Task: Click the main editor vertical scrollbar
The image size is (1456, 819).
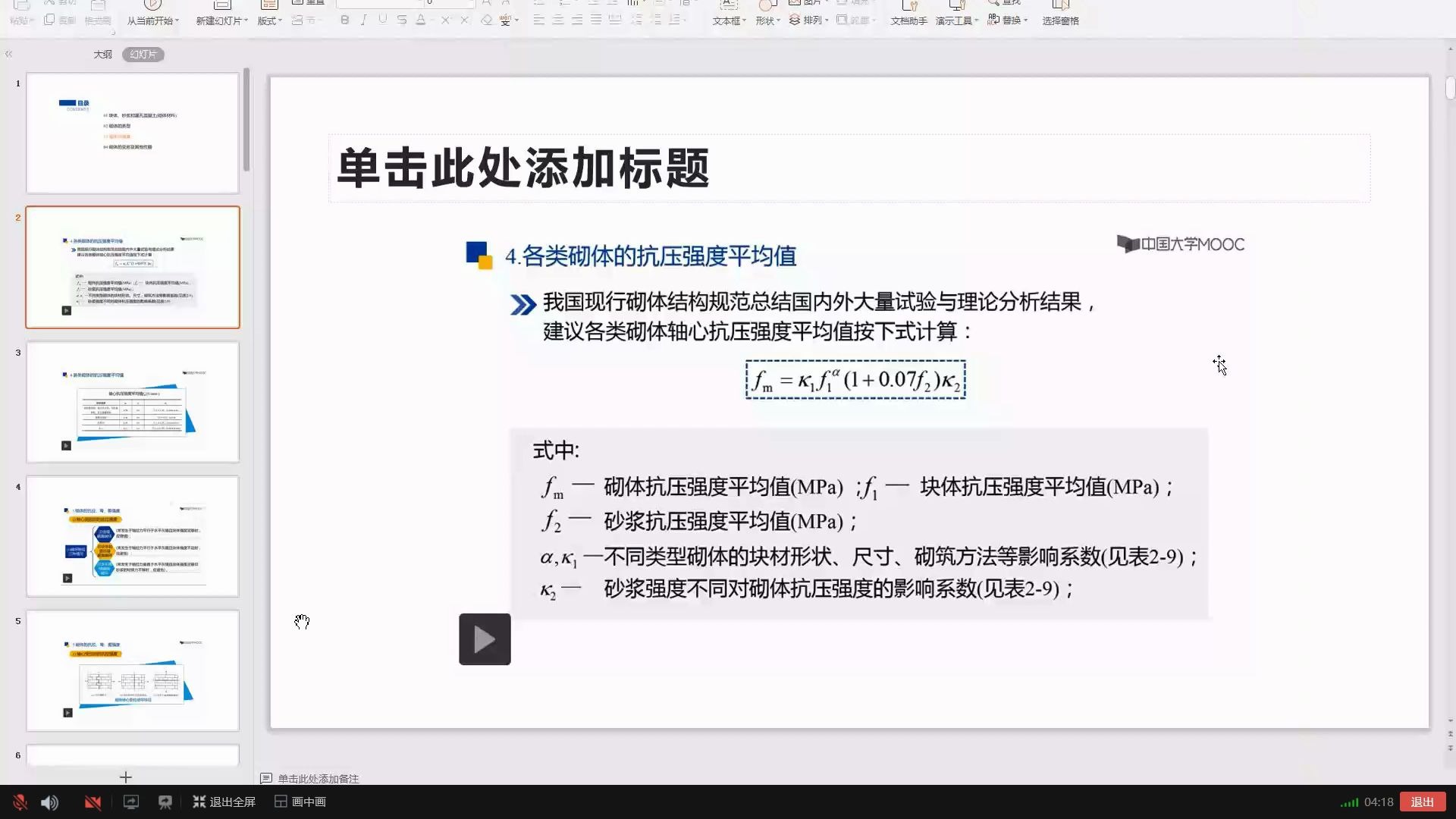Action: (1450, 89)
